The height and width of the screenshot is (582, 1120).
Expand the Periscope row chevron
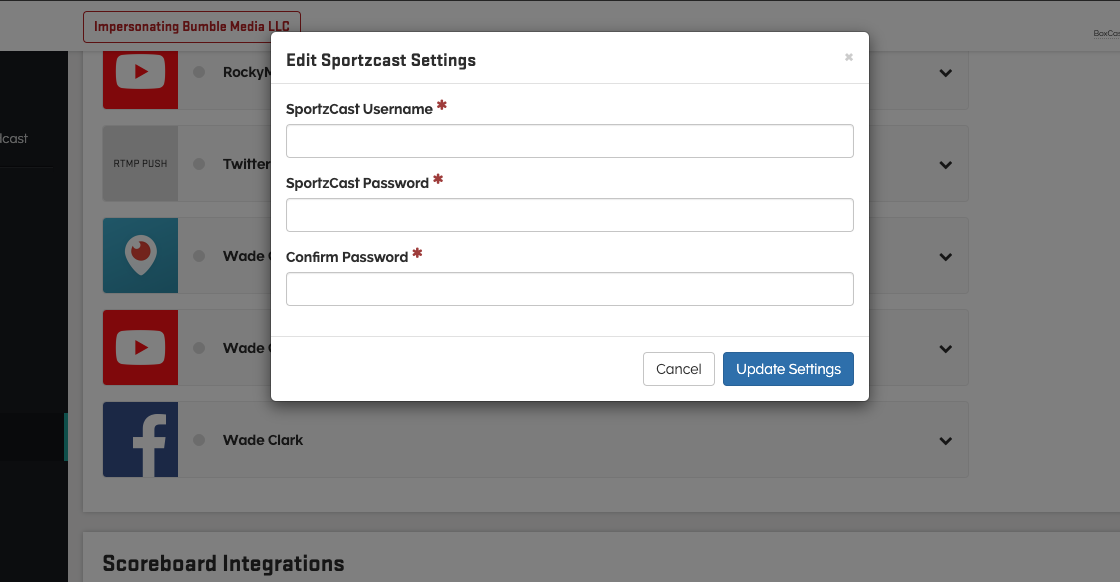click(945, 257)
